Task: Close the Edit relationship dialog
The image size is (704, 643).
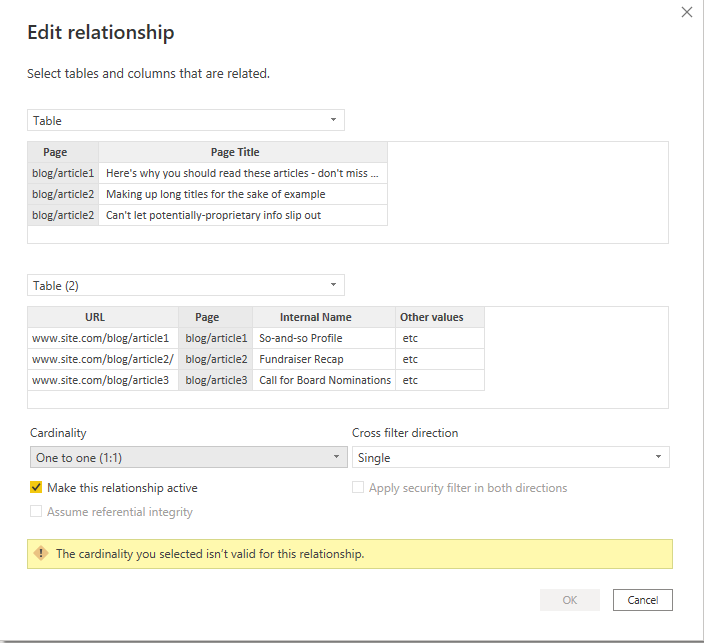Action: pos(686,12)
